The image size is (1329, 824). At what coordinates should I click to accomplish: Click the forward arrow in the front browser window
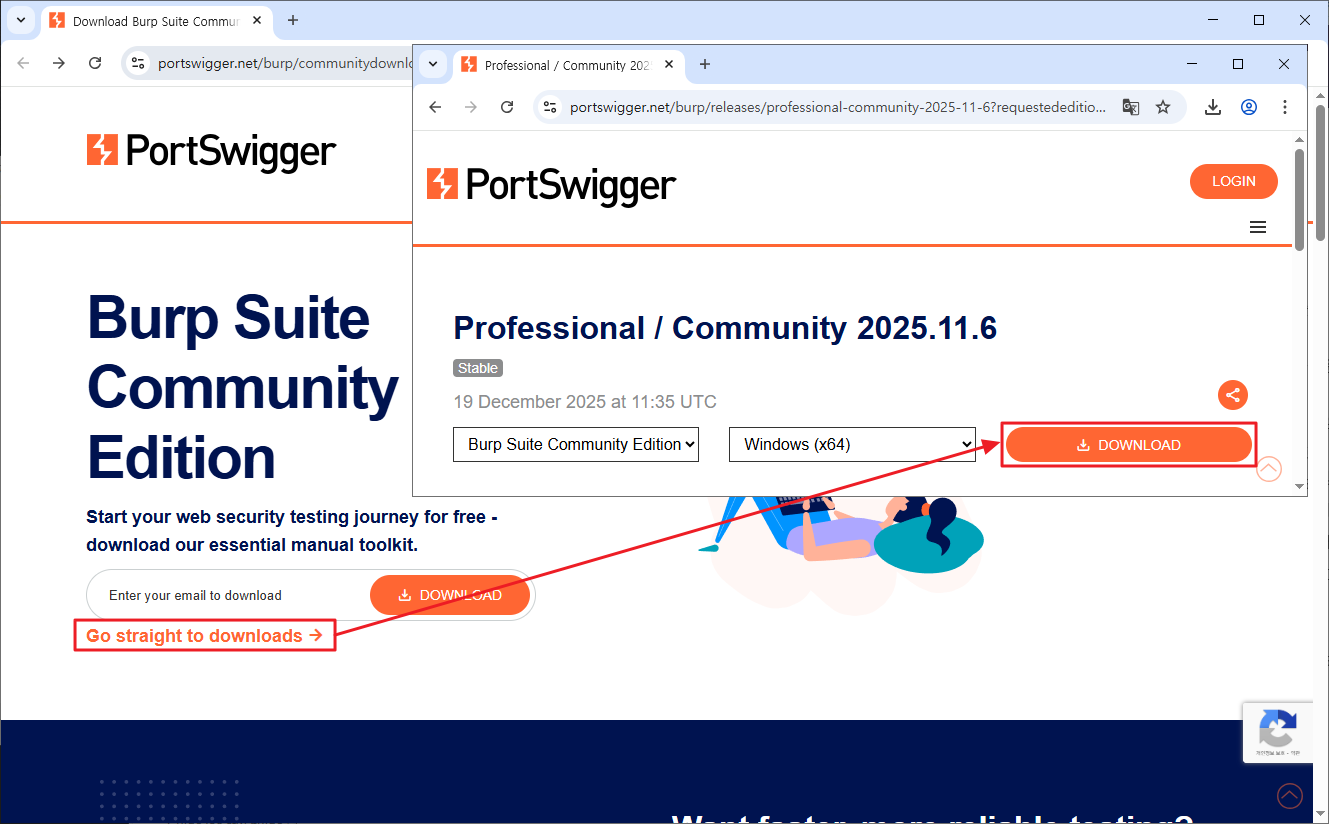tap(471, 107)
